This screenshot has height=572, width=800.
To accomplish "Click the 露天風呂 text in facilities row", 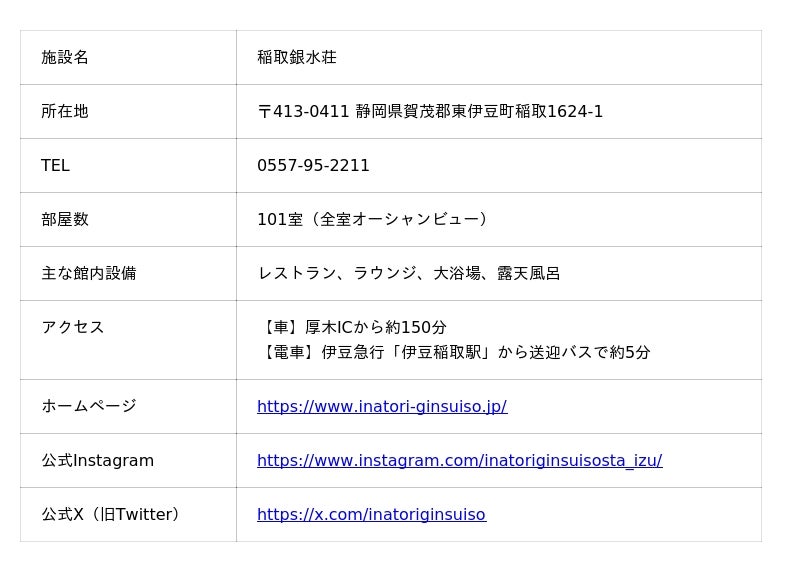I will click(529, 273).
